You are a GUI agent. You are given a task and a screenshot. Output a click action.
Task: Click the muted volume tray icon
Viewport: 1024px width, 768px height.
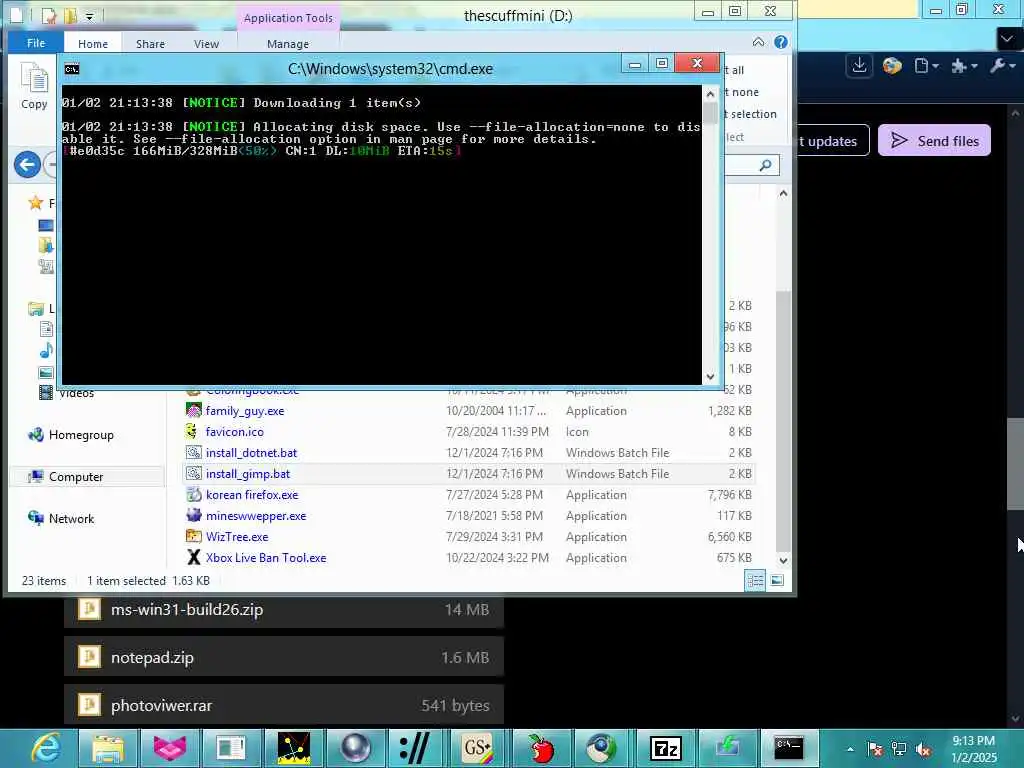click(923, 750)
